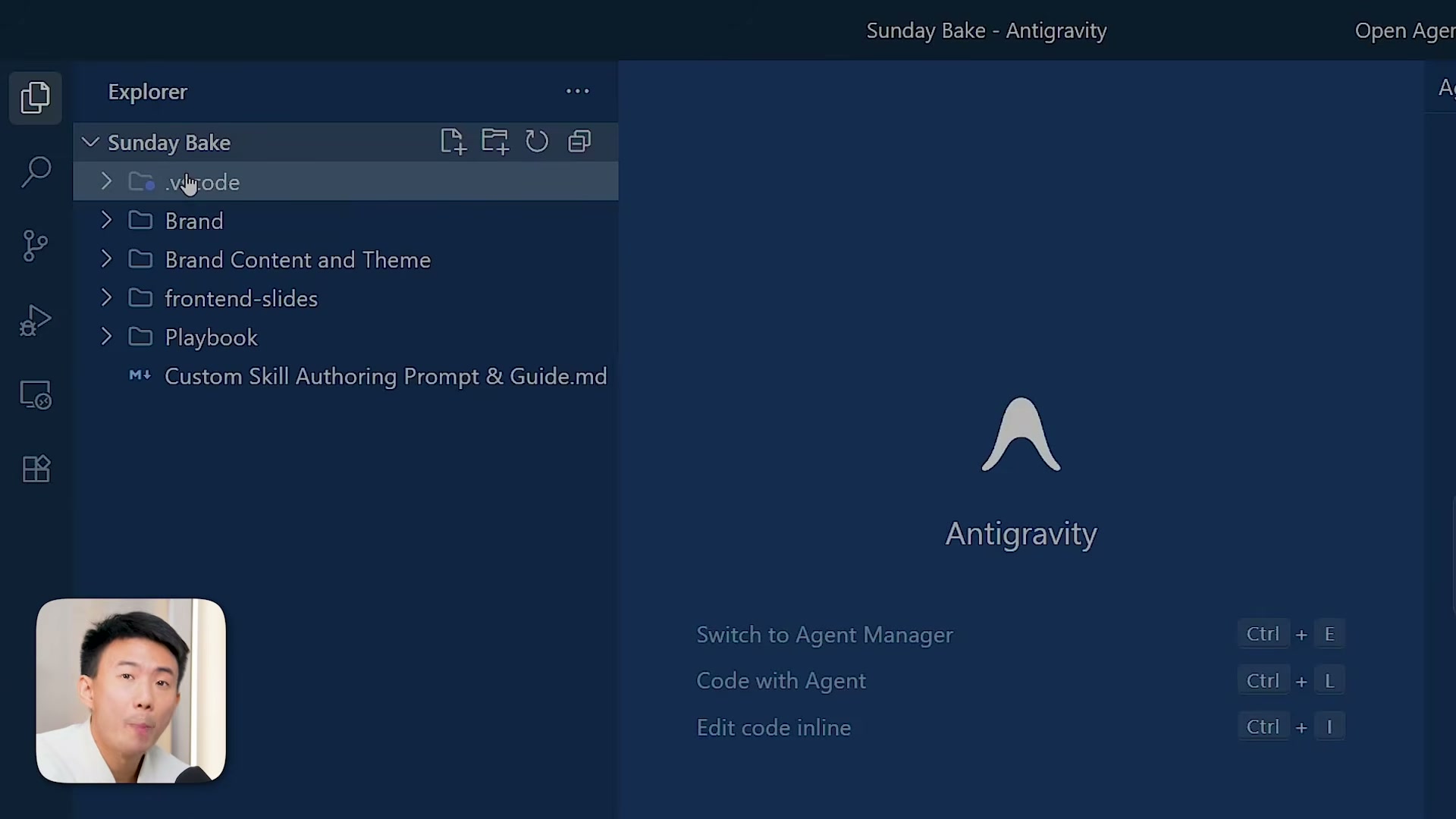Click the webcam video thumbnail
The image size is (1456, 819).
130,690
